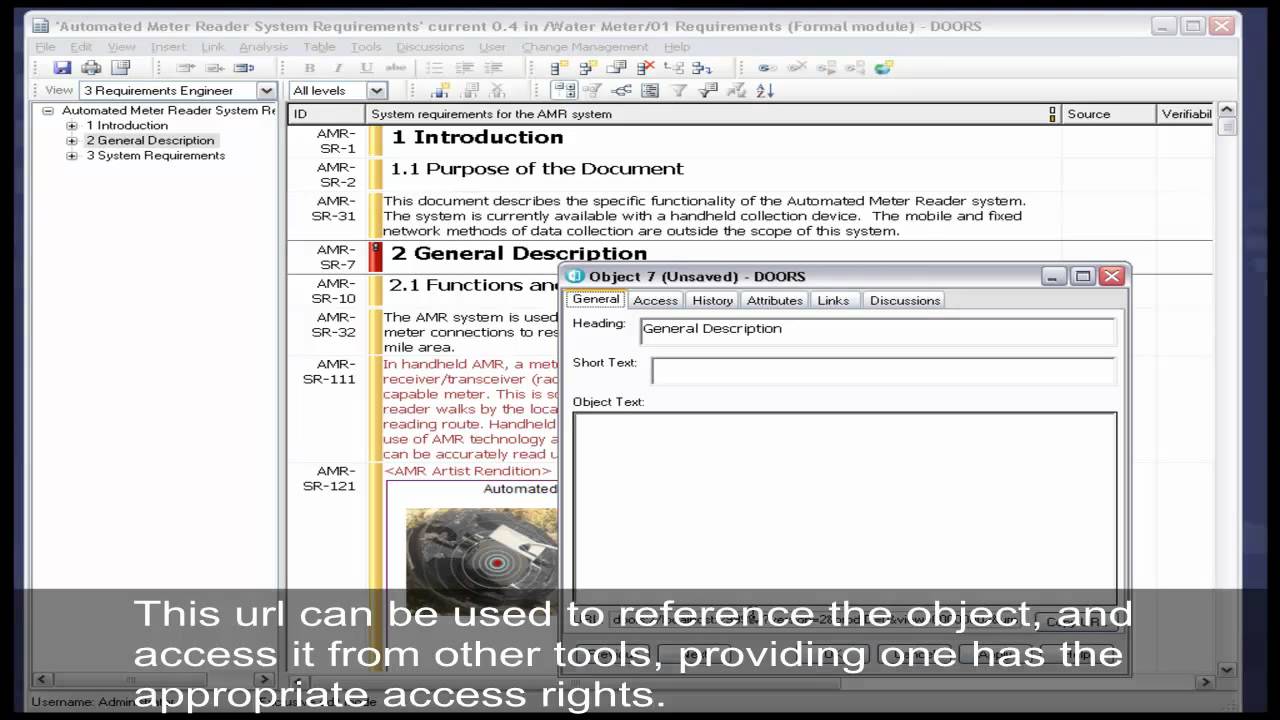Click the 2 General Description heading row
Viewport: 1280px width, 720px height.
click(519, 253)
